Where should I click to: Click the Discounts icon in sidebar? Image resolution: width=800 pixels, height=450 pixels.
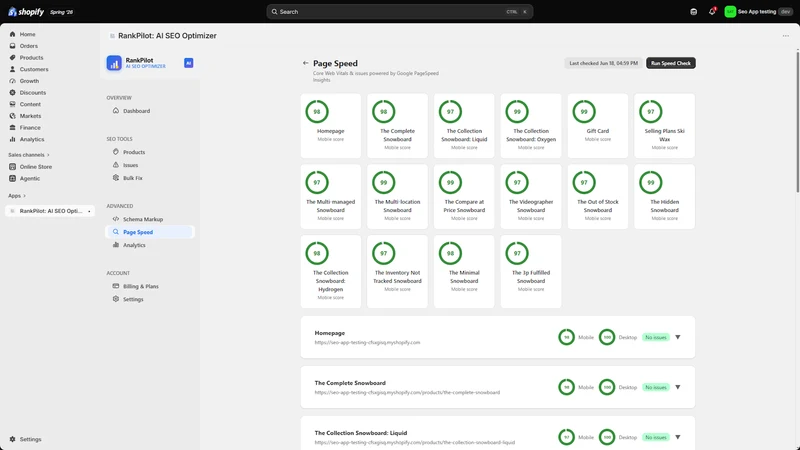12,93
